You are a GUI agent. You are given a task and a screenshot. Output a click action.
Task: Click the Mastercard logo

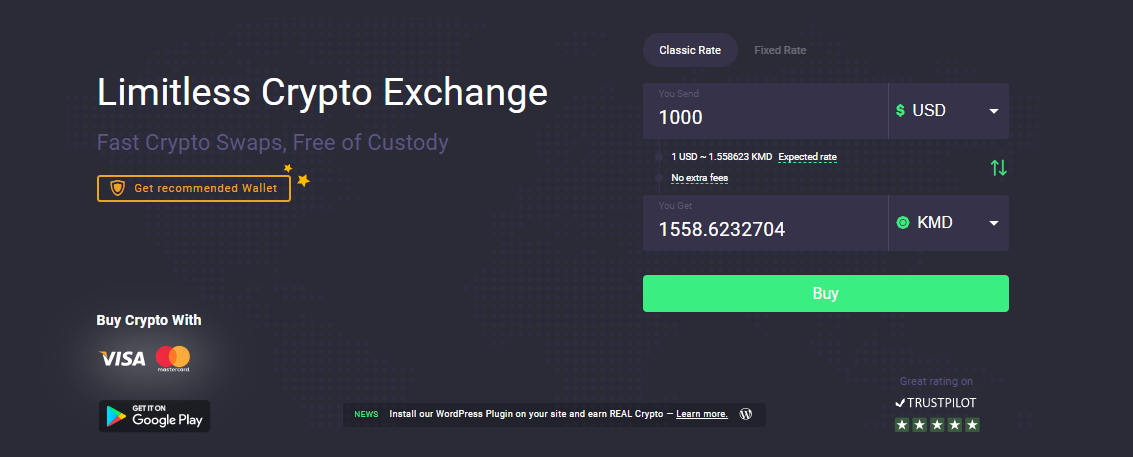coord(173,359)
